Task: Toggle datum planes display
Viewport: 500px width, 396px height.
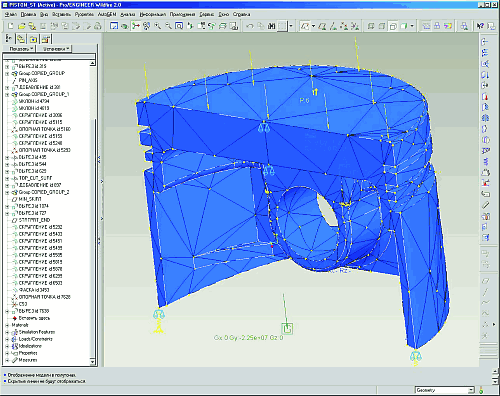Action: [426, 26]
